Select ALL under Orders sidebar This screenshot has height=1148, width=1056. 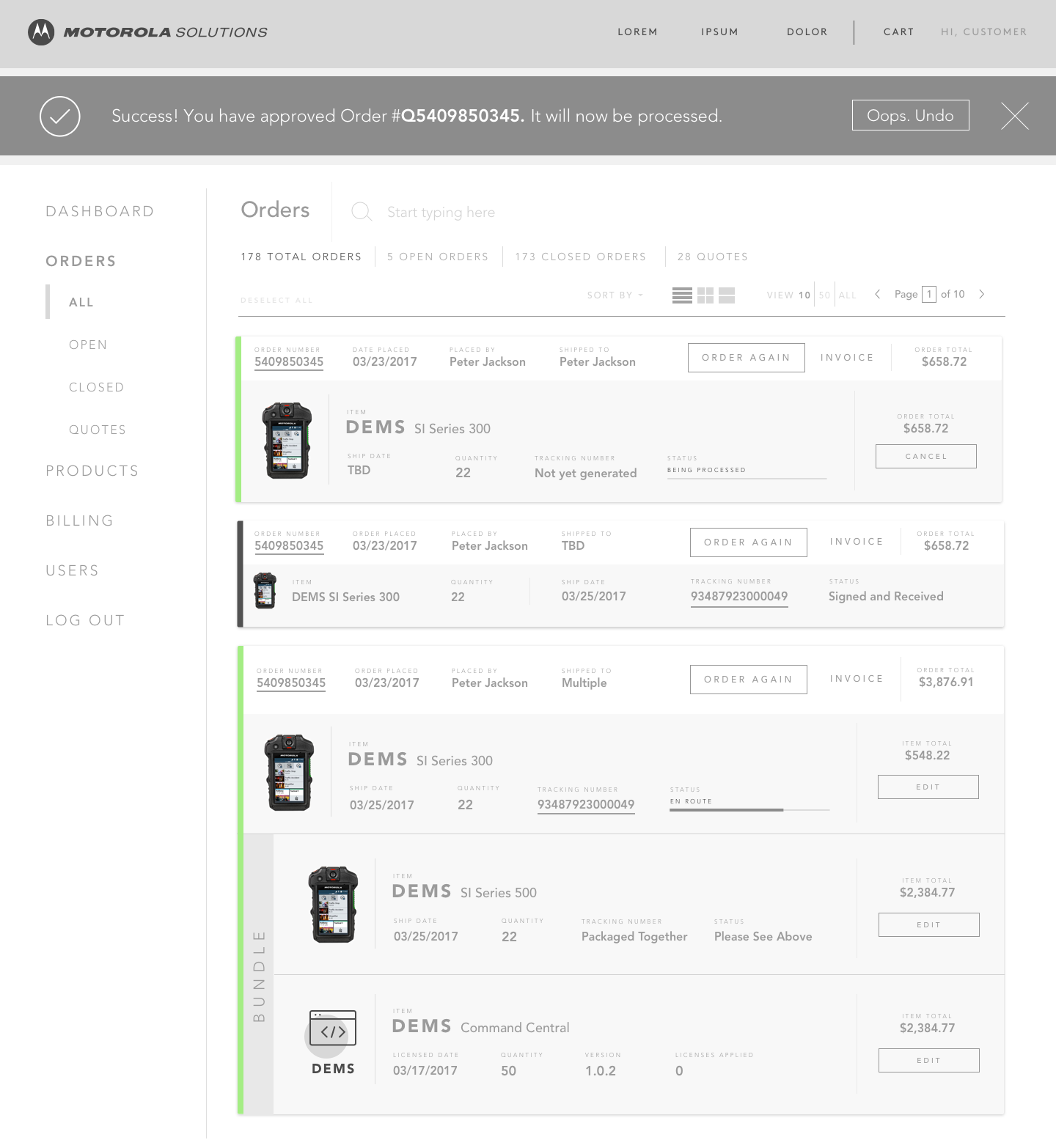pyautogui.click(x=81, y=302)
